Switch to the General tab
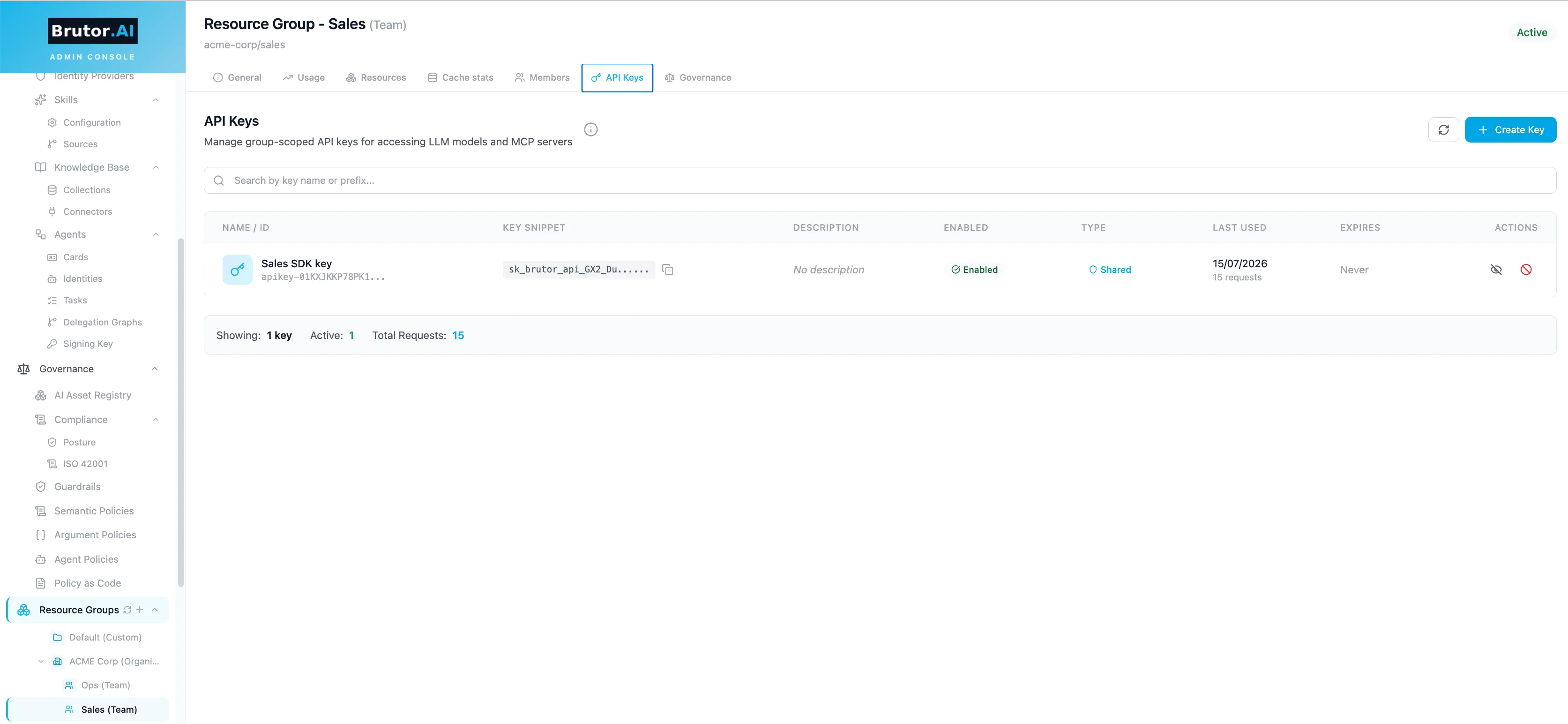Image resolution: width=1568 pixels, height=724 pixels. click(237, 78)
